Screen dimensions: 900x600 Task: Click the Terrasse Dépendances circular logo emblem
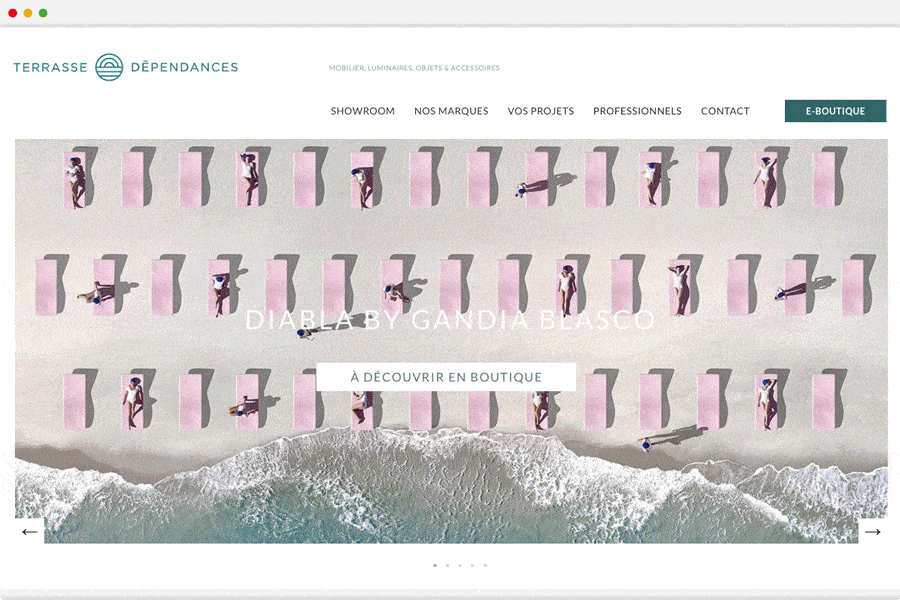click(x=109, y=67)
